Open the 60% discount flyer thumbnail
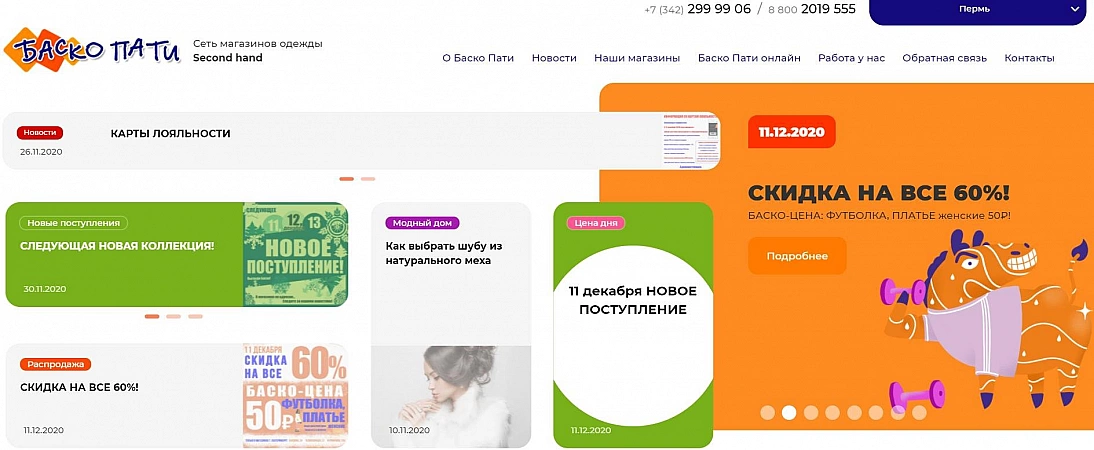 tap(295, 396)
